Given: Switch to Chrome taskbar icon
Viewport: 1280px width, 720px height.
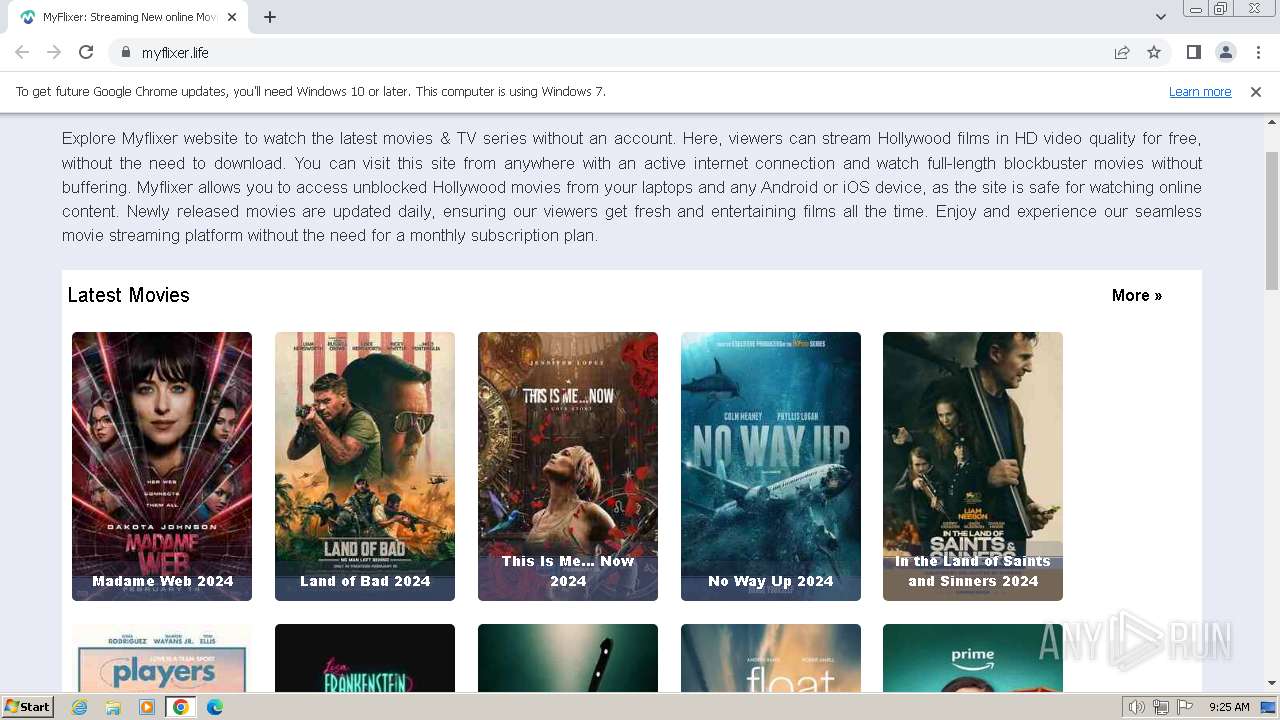Looking at the screenshot, I should 181,707.
